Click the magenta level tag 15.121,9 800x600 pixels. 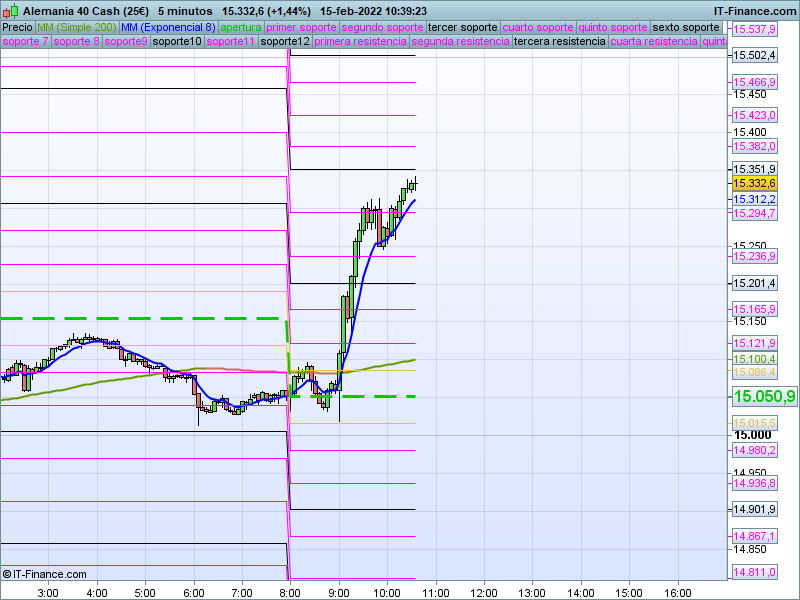[754, 343]
